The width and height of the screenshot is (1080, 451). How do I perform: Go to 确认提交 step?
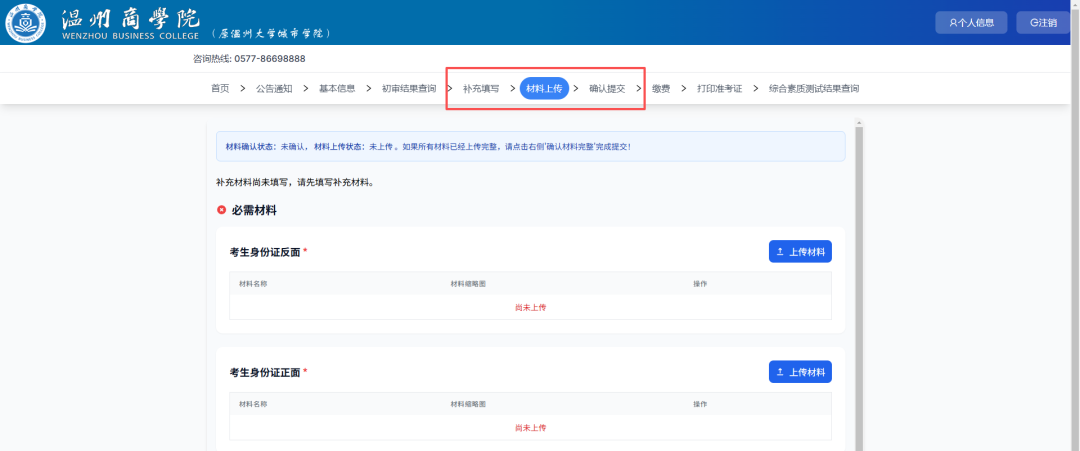pos(607,89)
